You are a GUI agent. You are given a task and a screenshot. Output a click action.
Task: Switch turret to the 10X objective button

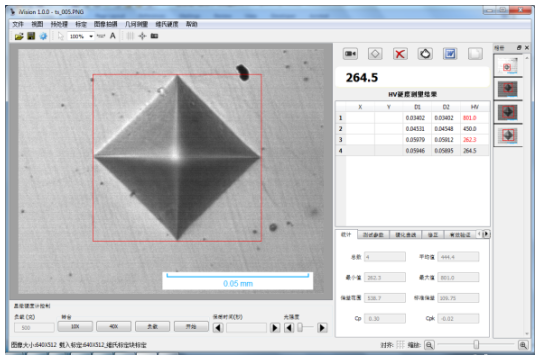pos(75,326)
